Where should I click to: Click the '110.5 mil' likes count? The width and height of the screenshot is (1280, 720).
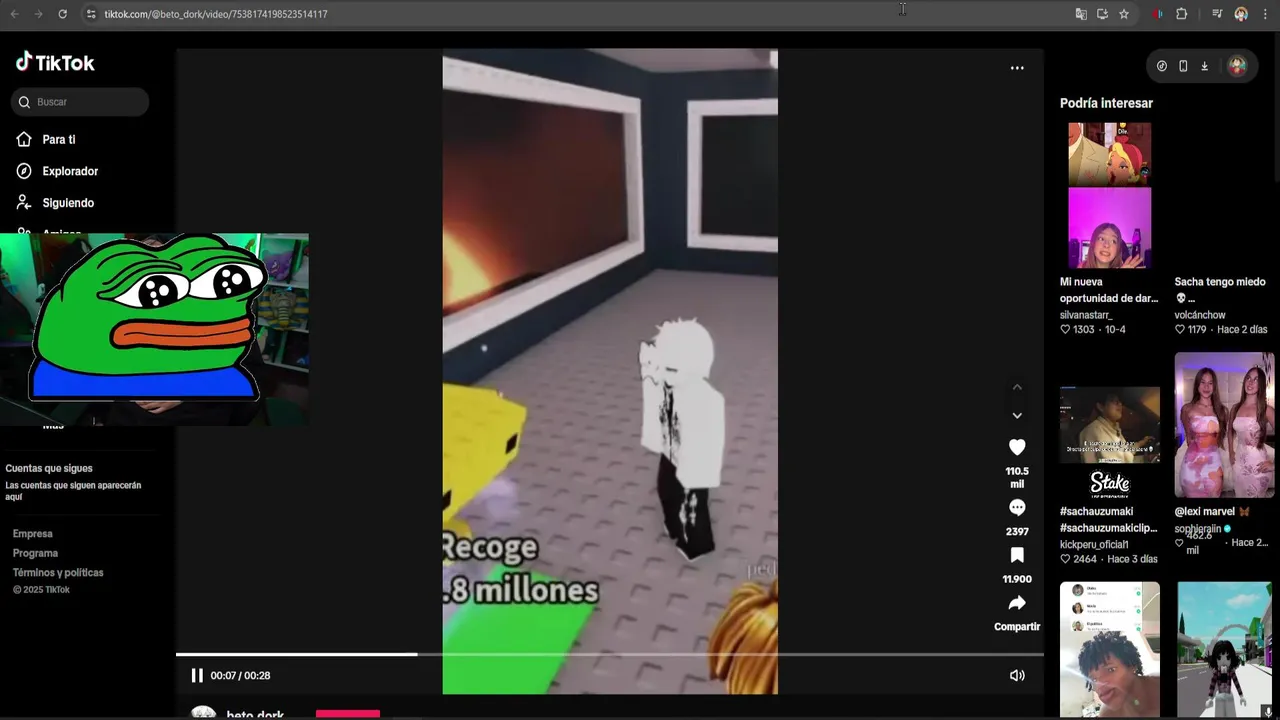click(x=1017, y=477)
